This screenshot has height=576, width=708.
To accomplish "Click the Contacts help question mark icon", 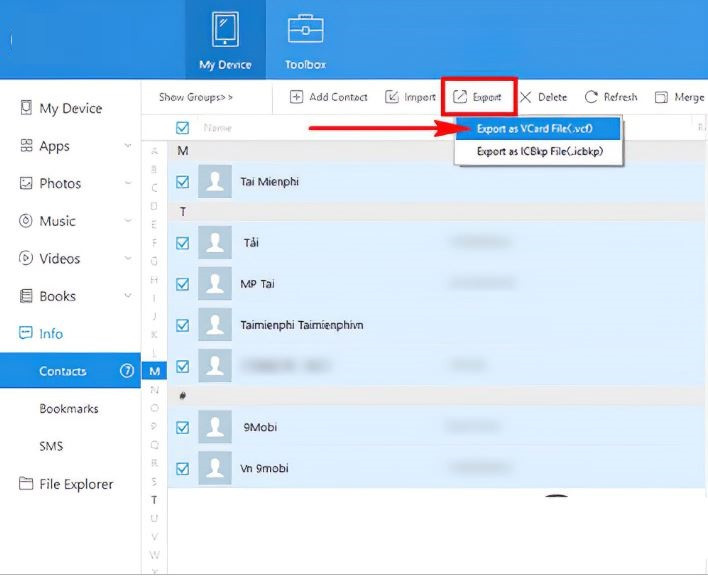I will coord(127,371).
